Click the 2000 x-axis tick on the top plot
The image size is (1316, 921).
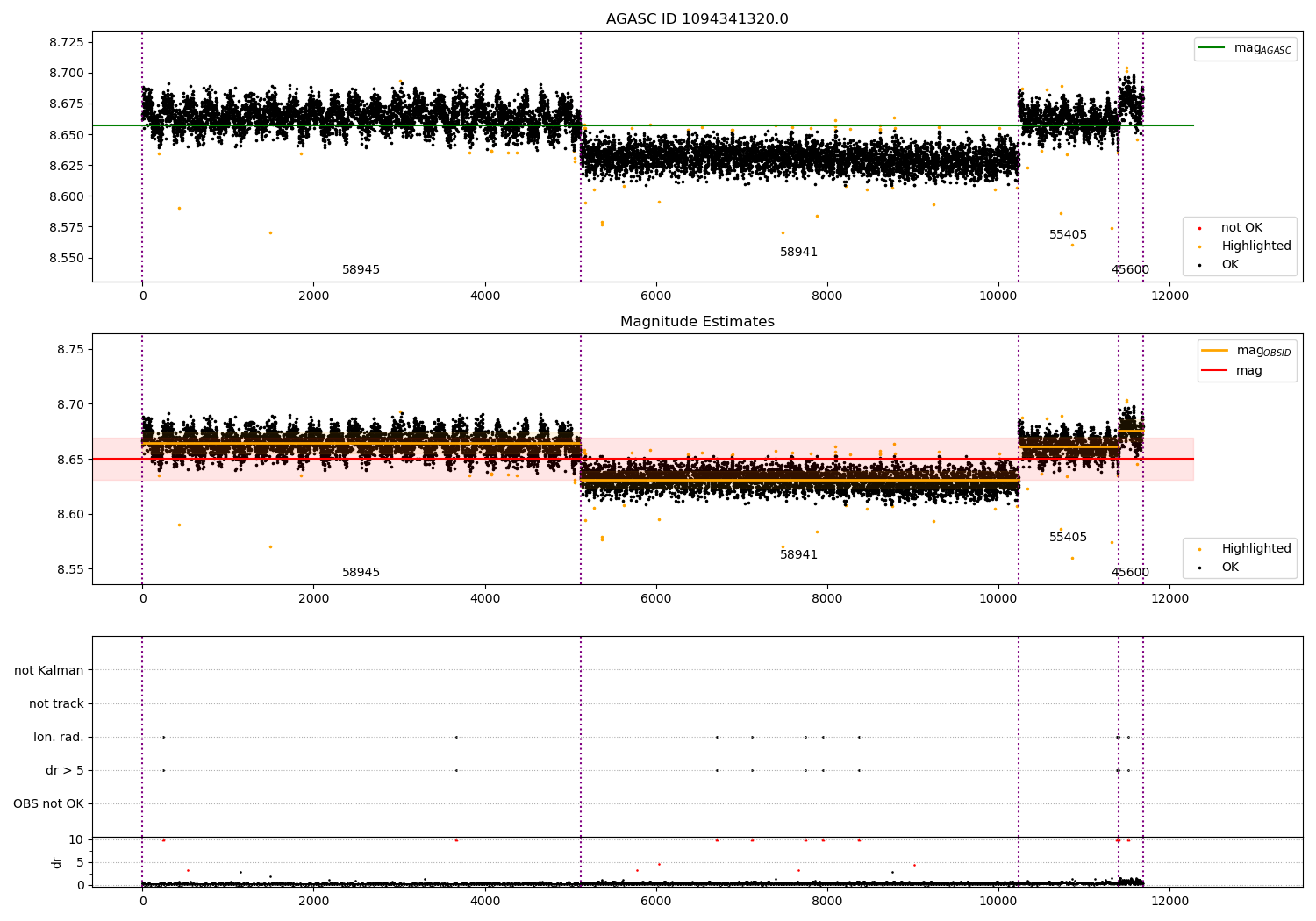[x=313, y=296]
